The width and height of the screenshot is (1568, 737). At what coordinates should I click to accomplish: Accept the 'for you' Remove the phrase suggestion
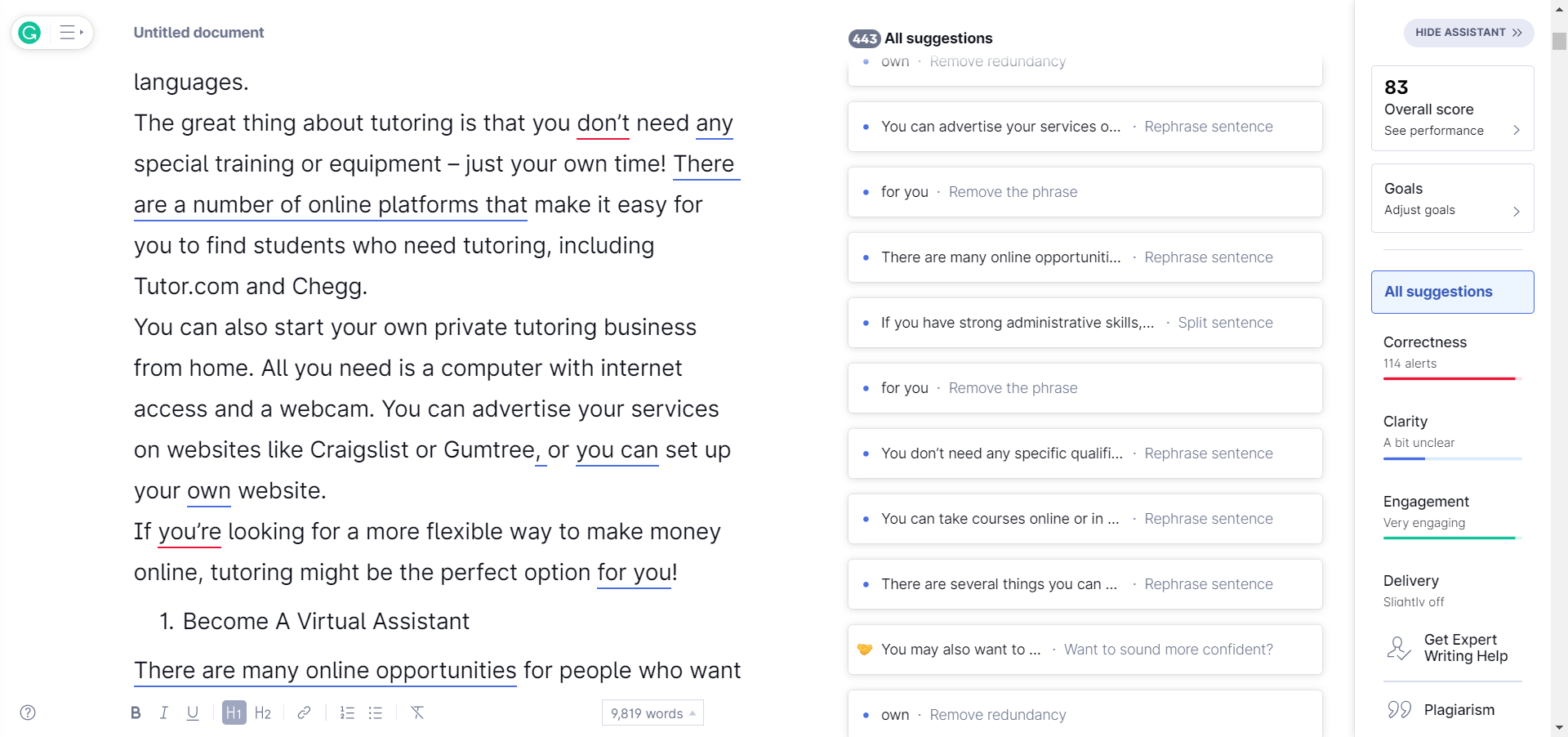click(x=1013, y=192)
